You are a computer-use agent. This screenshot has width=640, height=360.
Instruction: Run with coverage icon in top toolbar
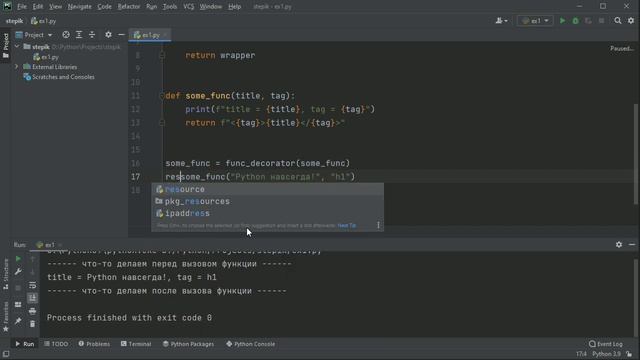[x=588, y=21]
